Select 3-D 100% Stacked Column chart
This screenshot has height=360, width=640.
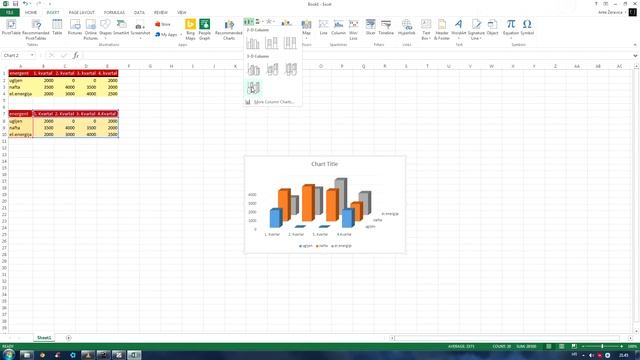[290, 69]
